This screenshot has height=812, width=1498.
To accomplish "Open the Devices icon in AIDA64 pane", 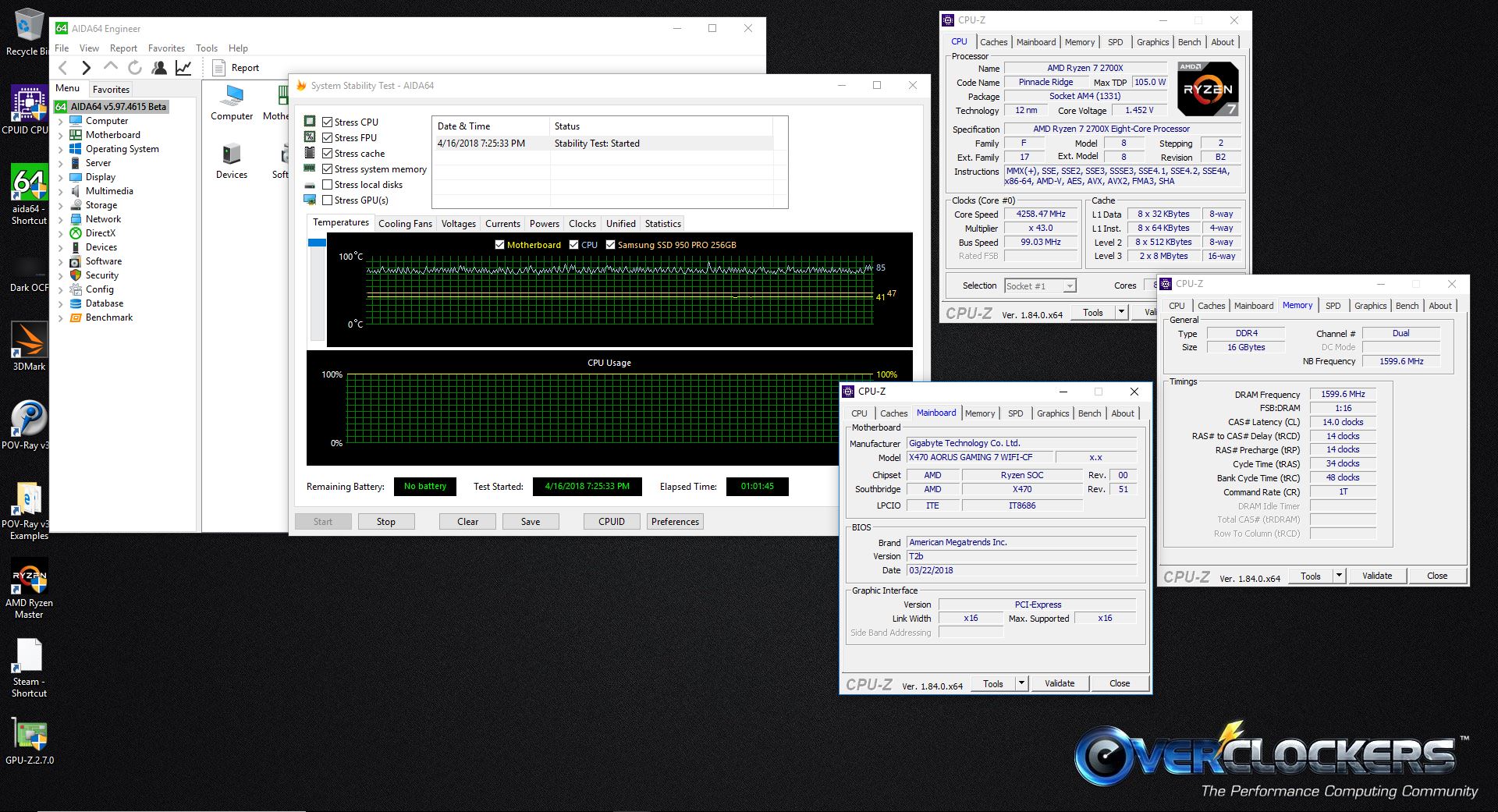I will [232, 161].
